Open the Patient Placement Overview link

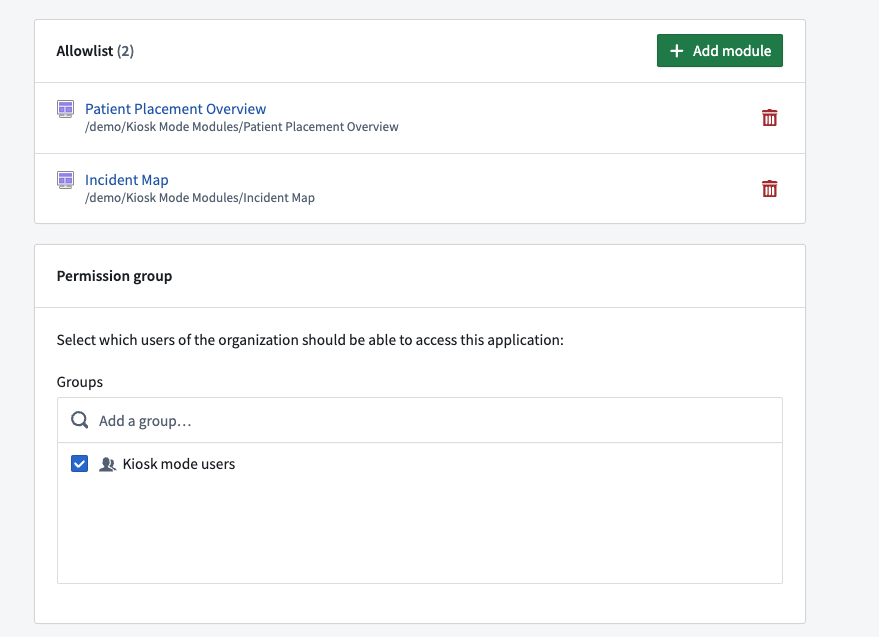pos(175,109)
